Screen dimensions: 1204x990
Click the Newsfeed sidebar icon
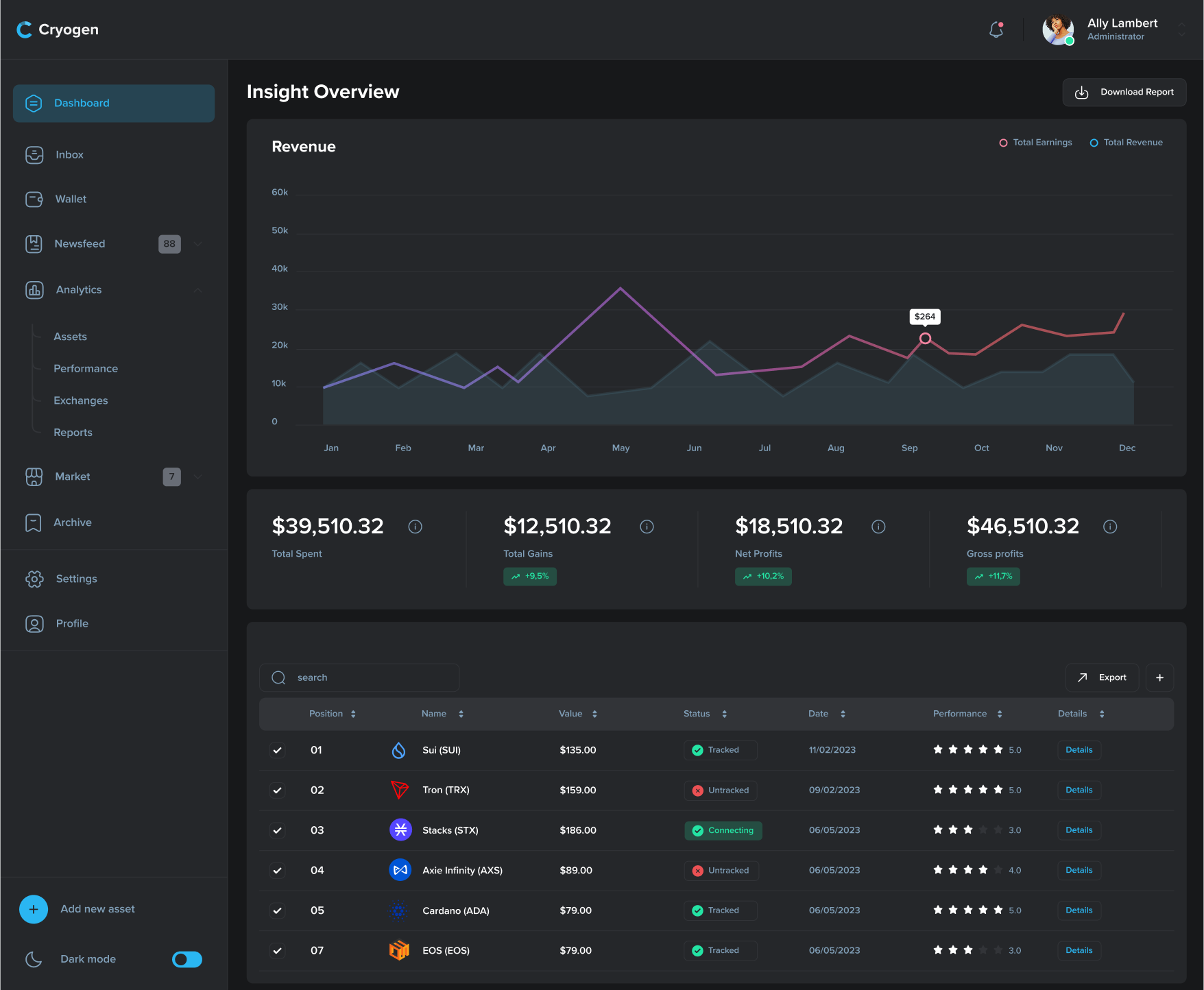[34, 243]
